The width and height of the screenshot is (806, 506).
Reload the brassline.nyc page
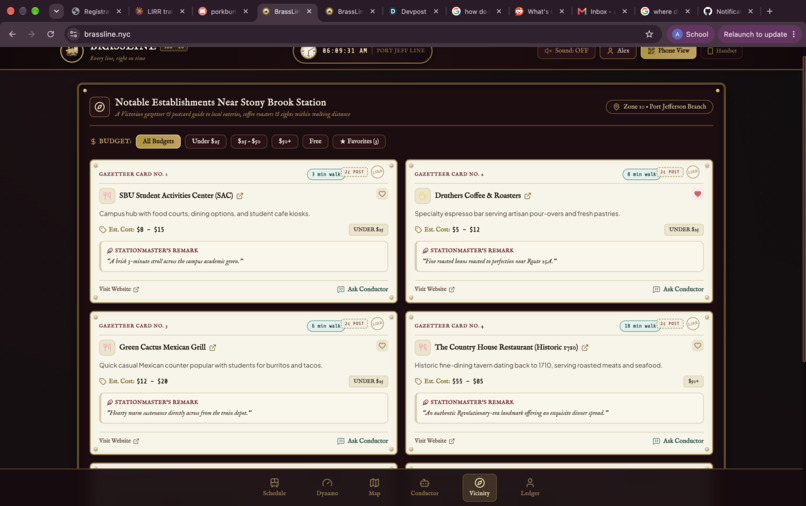pyautogui.click(x=50, y=34)
